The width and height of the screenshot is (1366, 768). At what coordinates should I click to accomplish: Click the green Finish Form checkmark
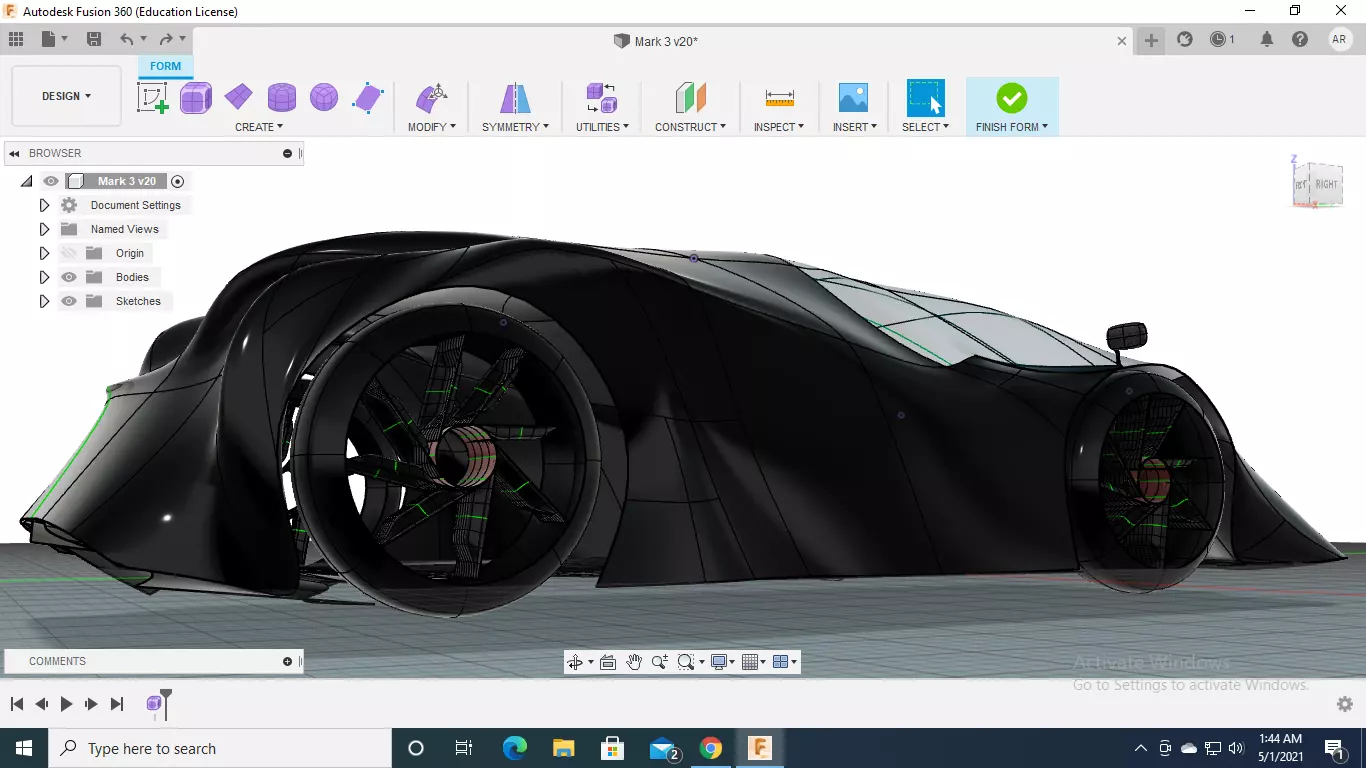1011,98
